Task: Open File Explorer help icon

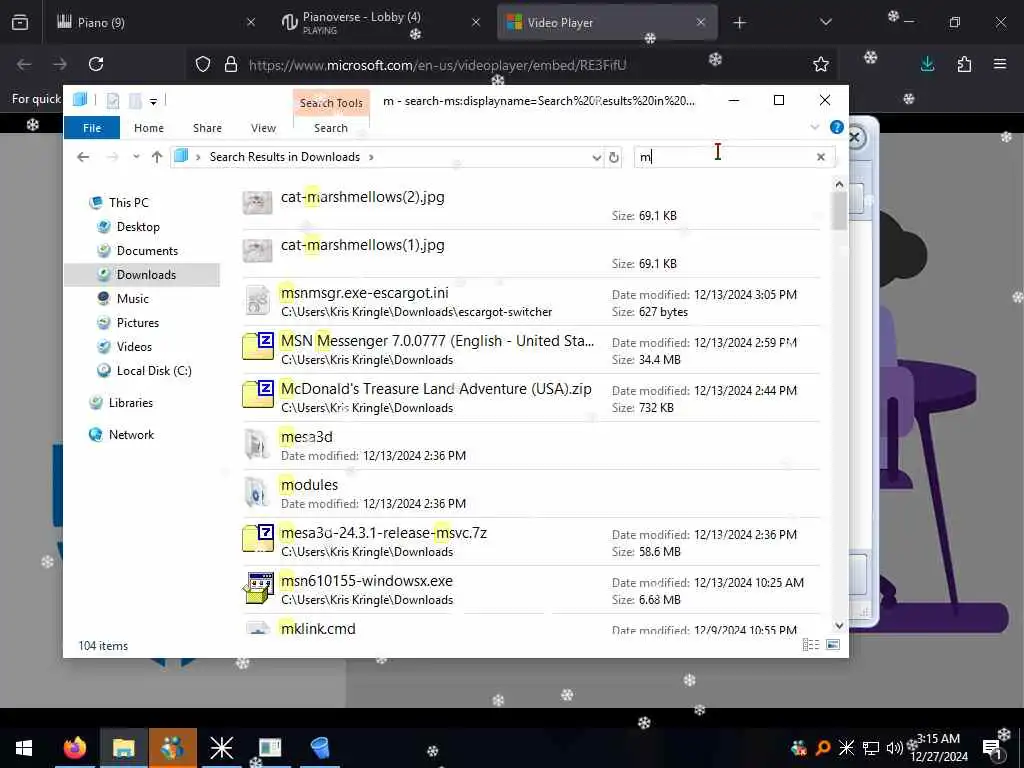Action: [x=837, y=127]
